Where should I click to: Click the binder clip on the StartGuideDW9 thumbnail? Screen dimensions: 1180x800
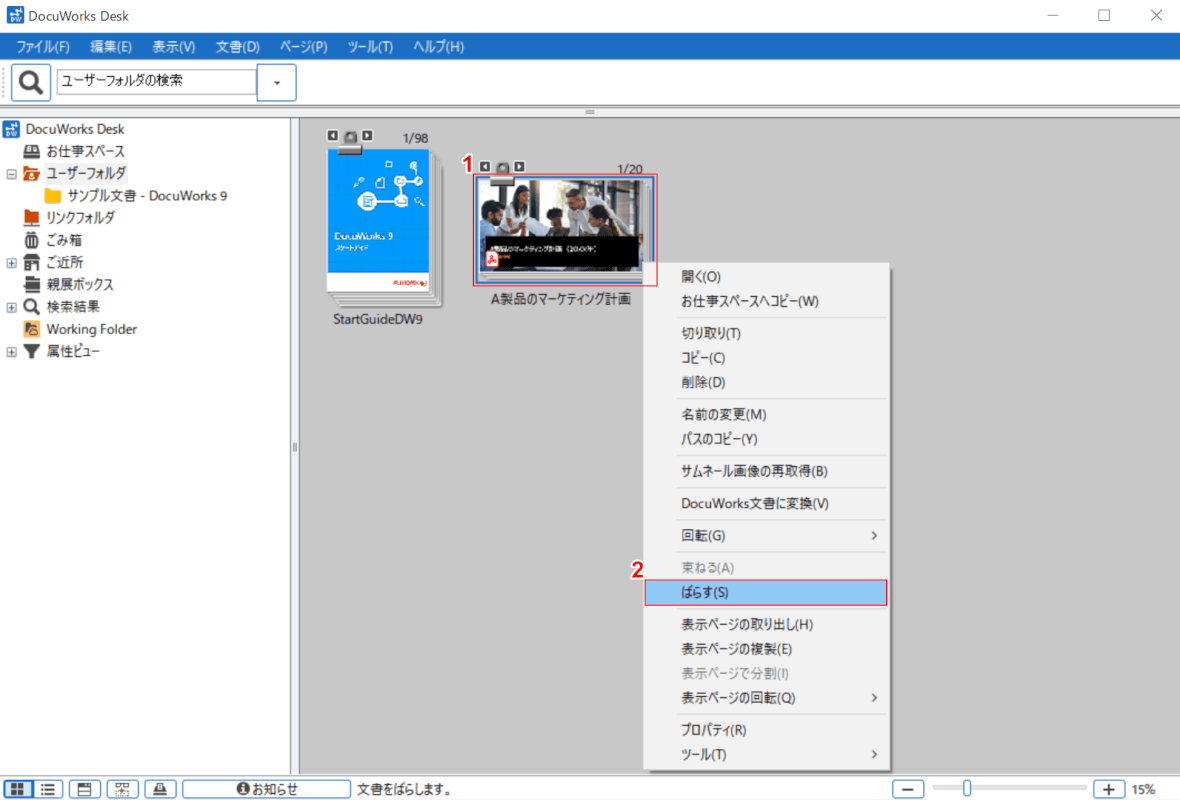coord(350,139)
